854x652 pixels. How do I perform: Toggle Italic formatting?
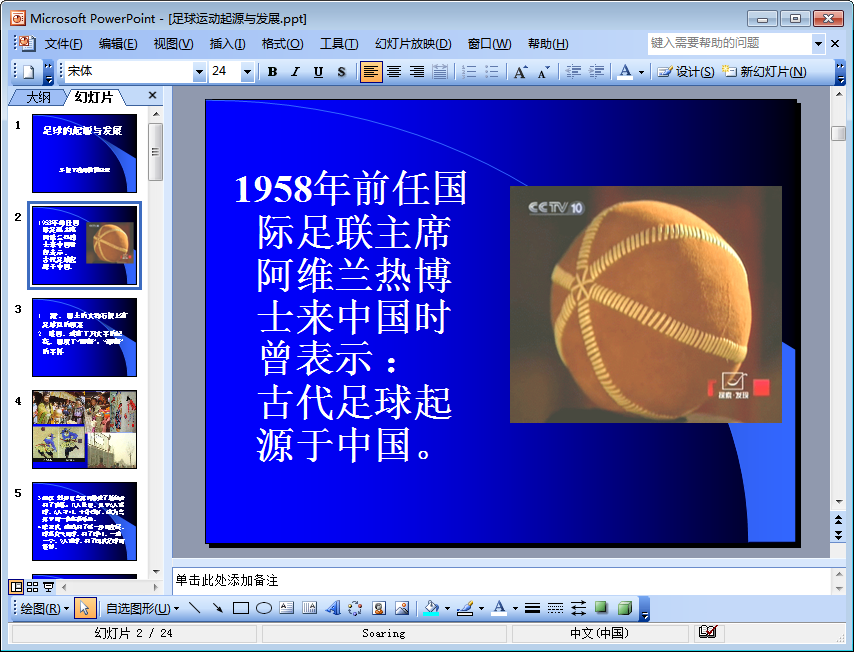click(x=295, y=71)
